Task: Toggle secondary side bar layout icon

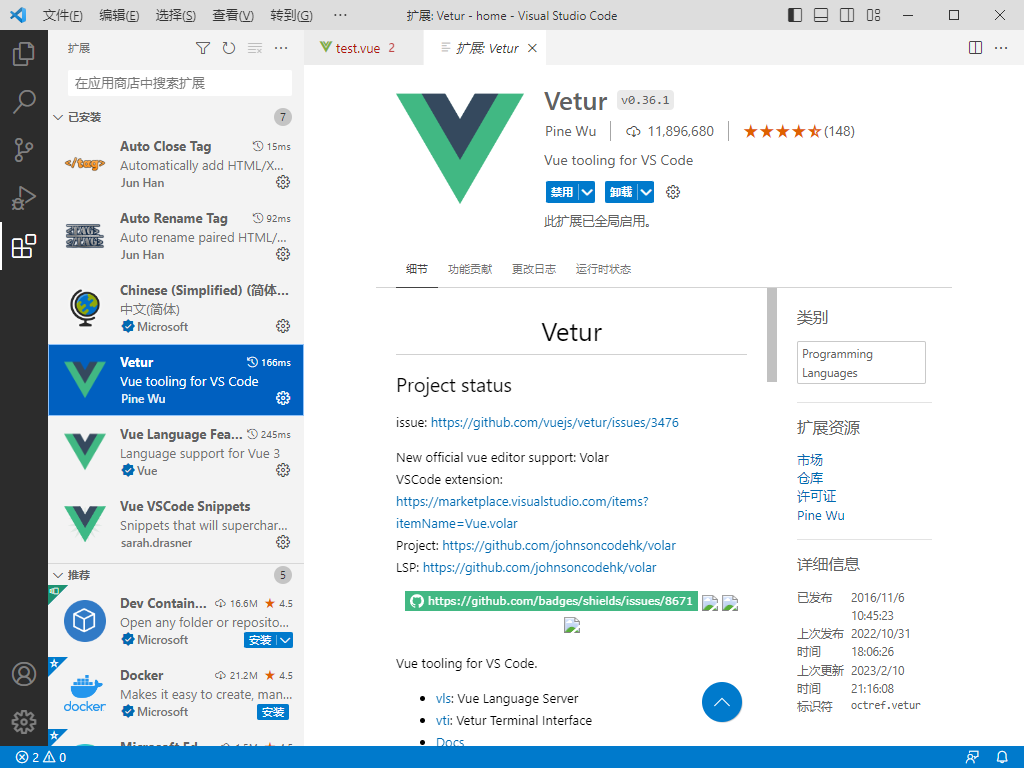Action: (847, 15)
